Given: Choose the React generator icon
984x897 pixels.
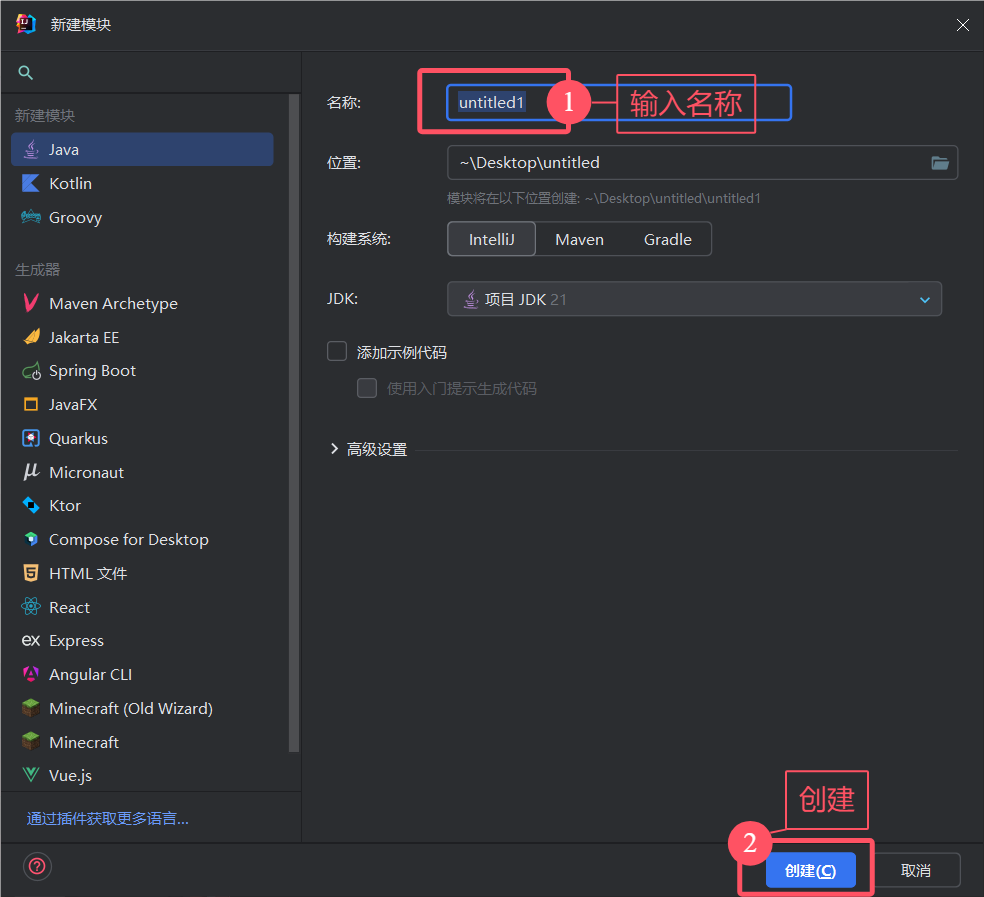Looking at the screenshot, I should pyautogui.click(x=31, y=608).
